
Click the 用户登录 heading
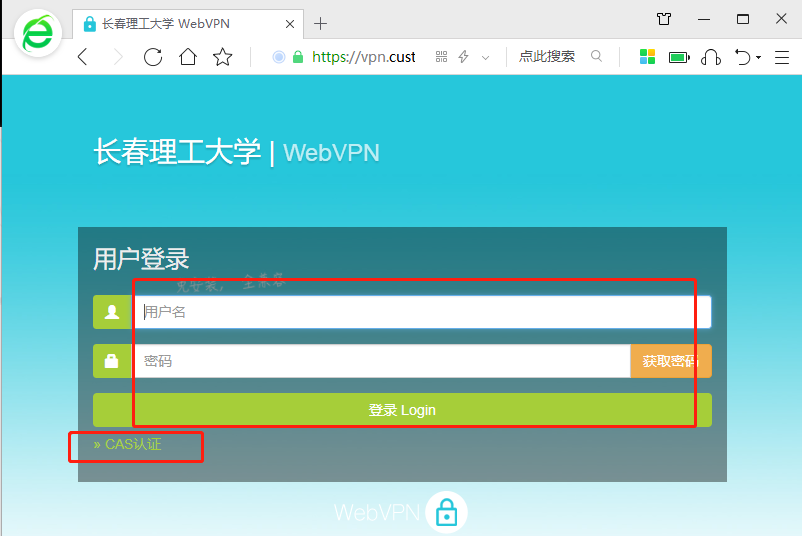pos(141,259)
